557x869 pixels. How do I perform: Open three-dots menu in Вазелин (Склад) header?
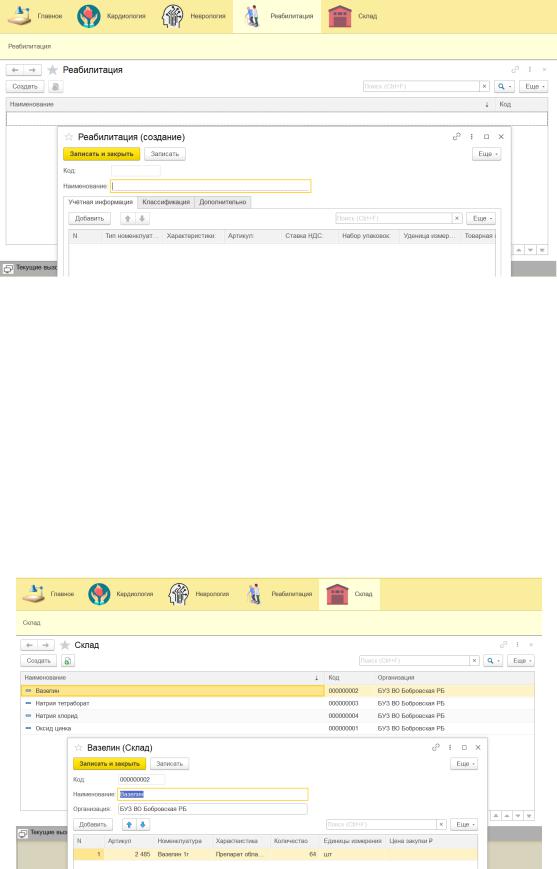pos(450,747)
